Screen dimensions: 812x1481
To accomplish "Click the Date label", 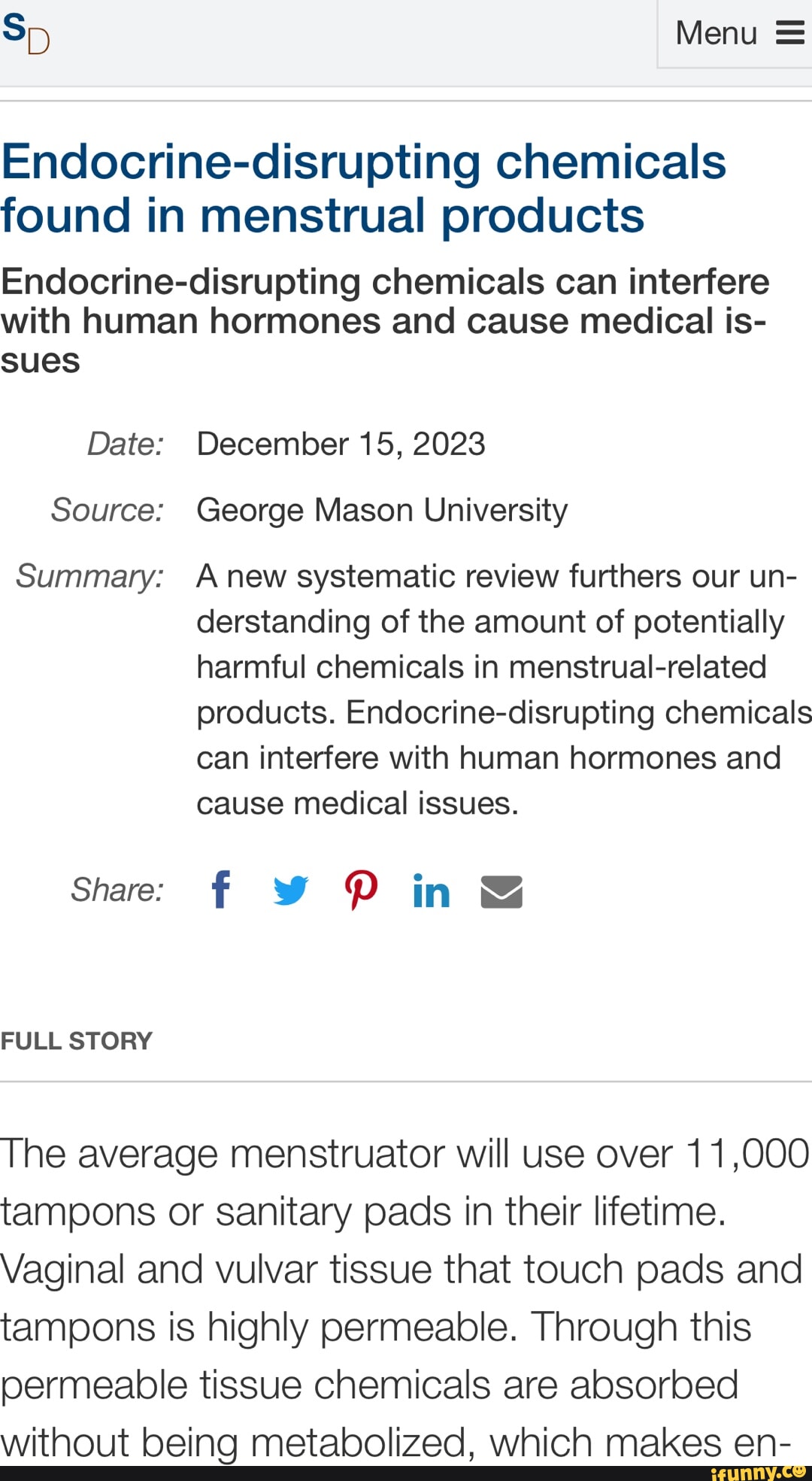I will (125, 444).
